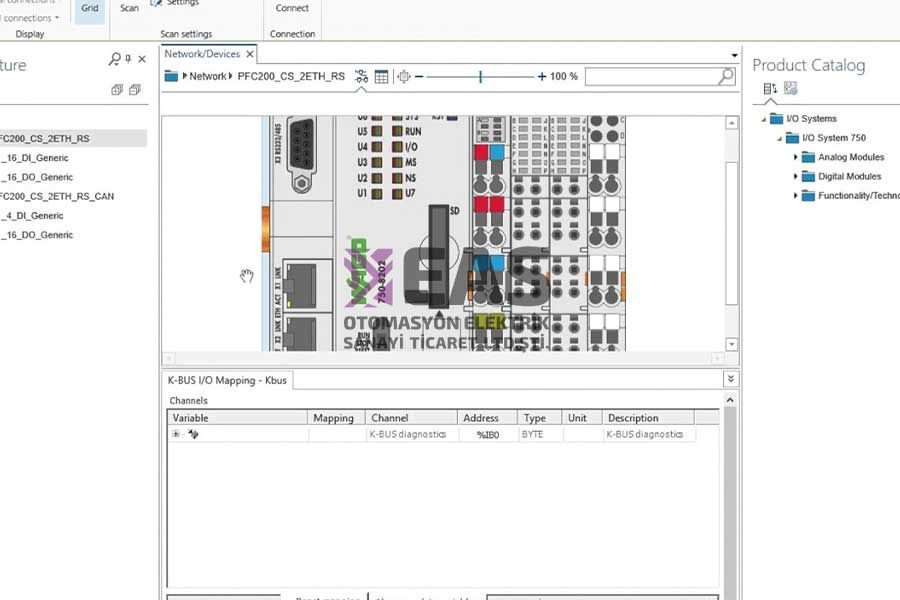Viewport: 900px width, 600px height.
Task: Expand the Analog Modules folder
Action: click(796, 157)
